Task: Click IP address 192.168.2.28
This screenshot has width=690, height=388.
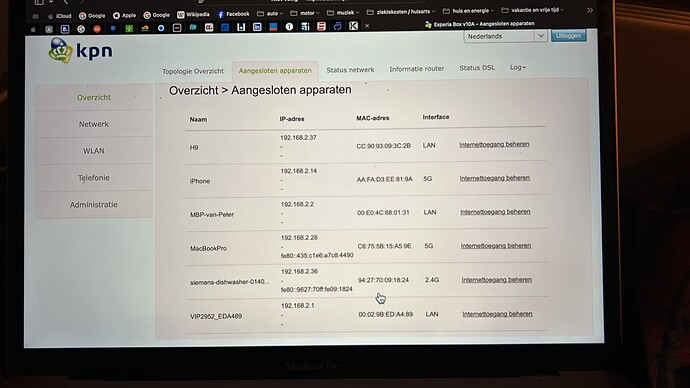Action: [x=299, y=238]
